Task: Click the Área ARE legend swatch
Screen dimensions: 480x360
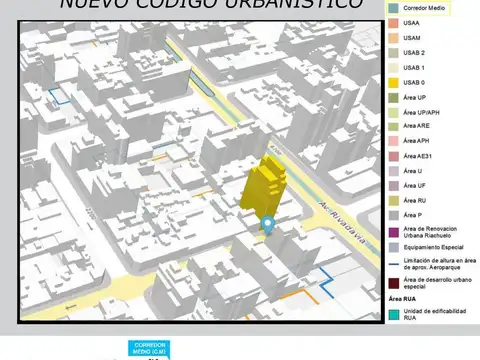Action: point(394,126)
